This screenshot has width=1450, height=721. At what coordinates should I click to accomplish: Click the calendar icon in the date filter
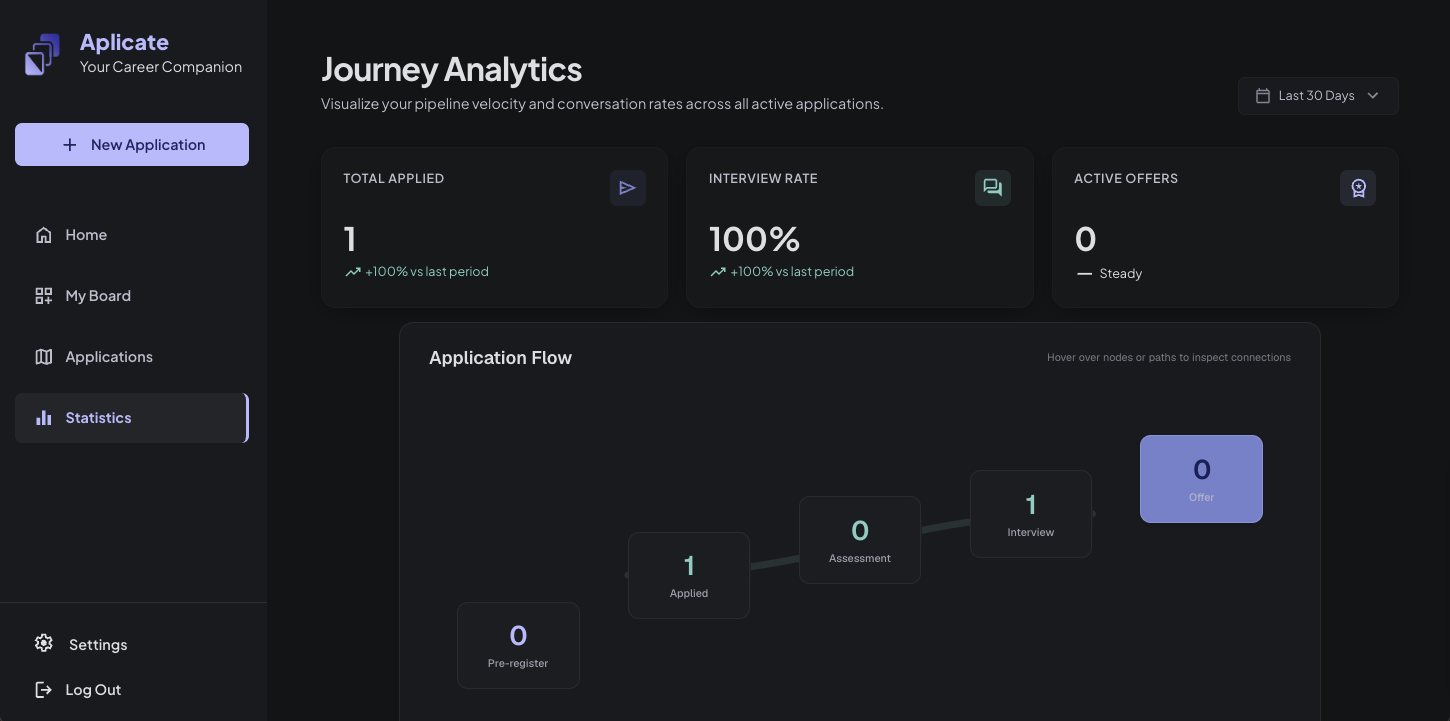(x=1262, y=96)
